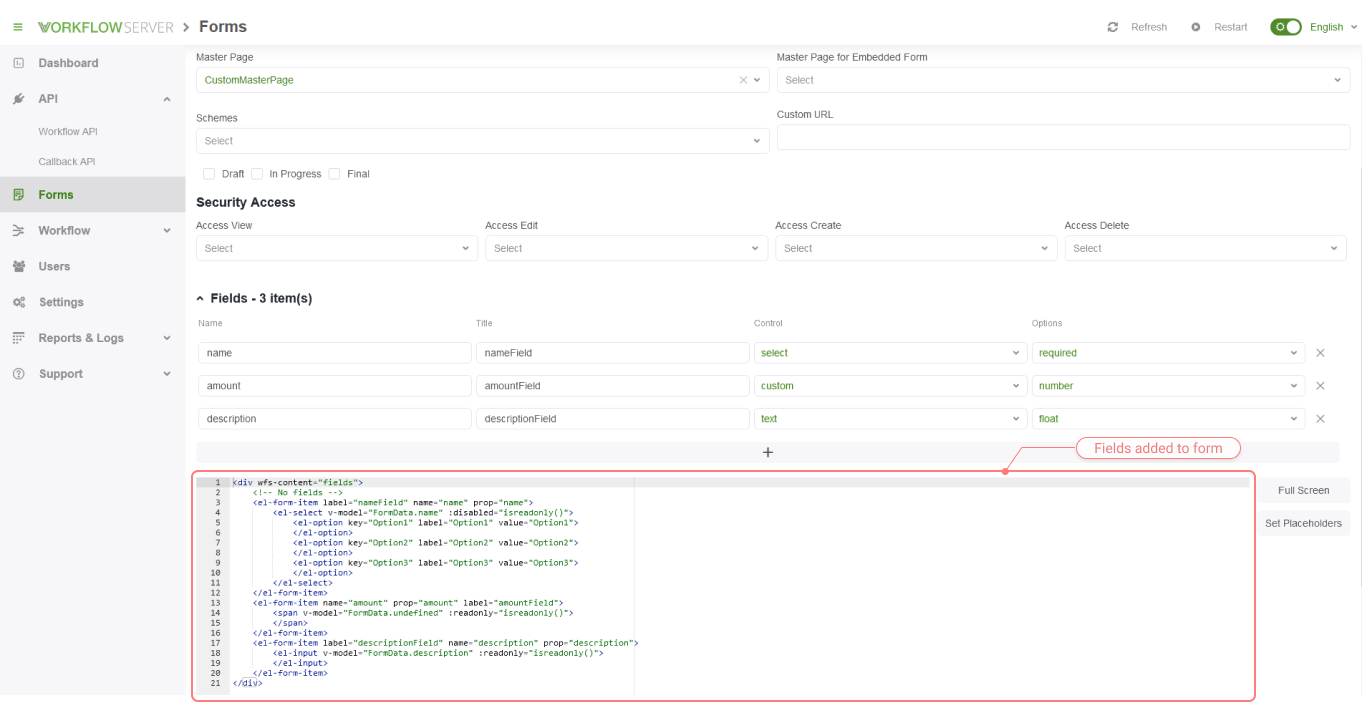1362x708 pixels.
Task: Click the description Name input
Action: pos(335,419)
